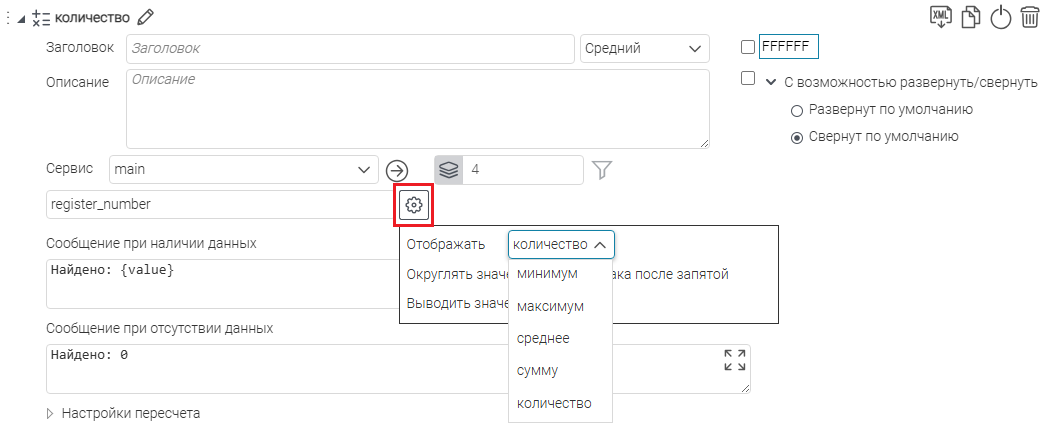Select 'Развернут по умолчанию' radio button
1053x430 pixels.
point(797,110)
